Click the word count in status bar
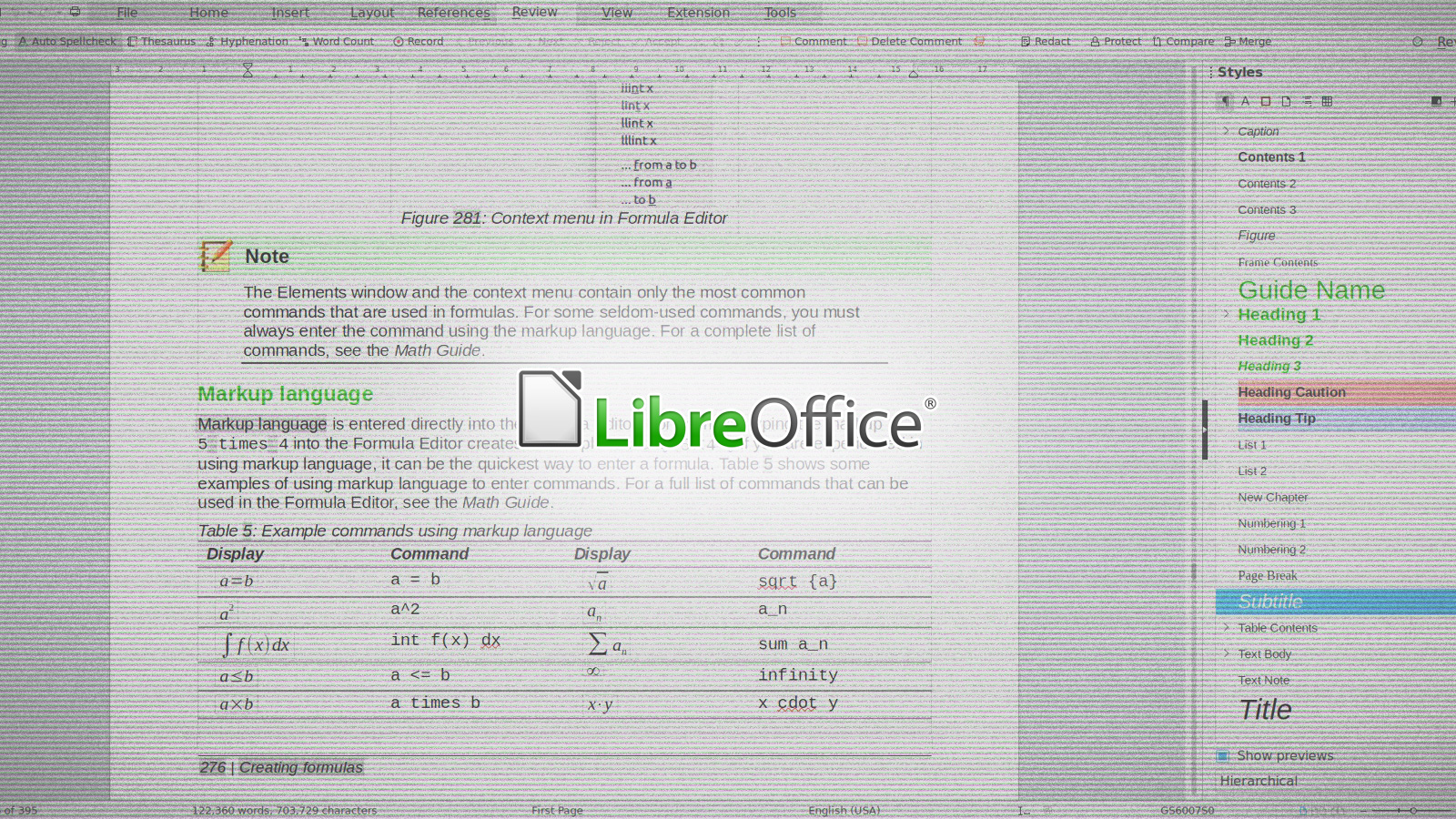Screen dimensions: 1456x819 [x=284, y=810]
